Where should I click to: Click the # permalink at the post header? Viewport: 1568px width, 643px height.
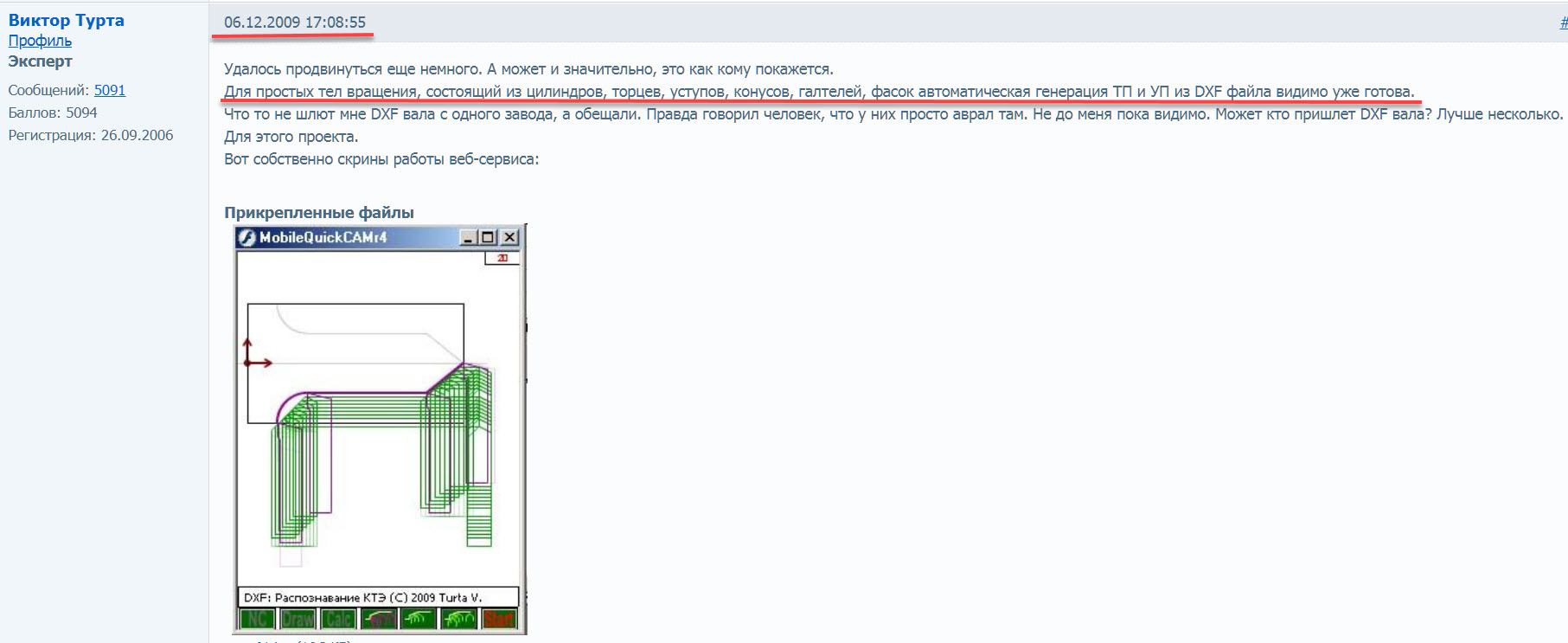point(1563,23)
